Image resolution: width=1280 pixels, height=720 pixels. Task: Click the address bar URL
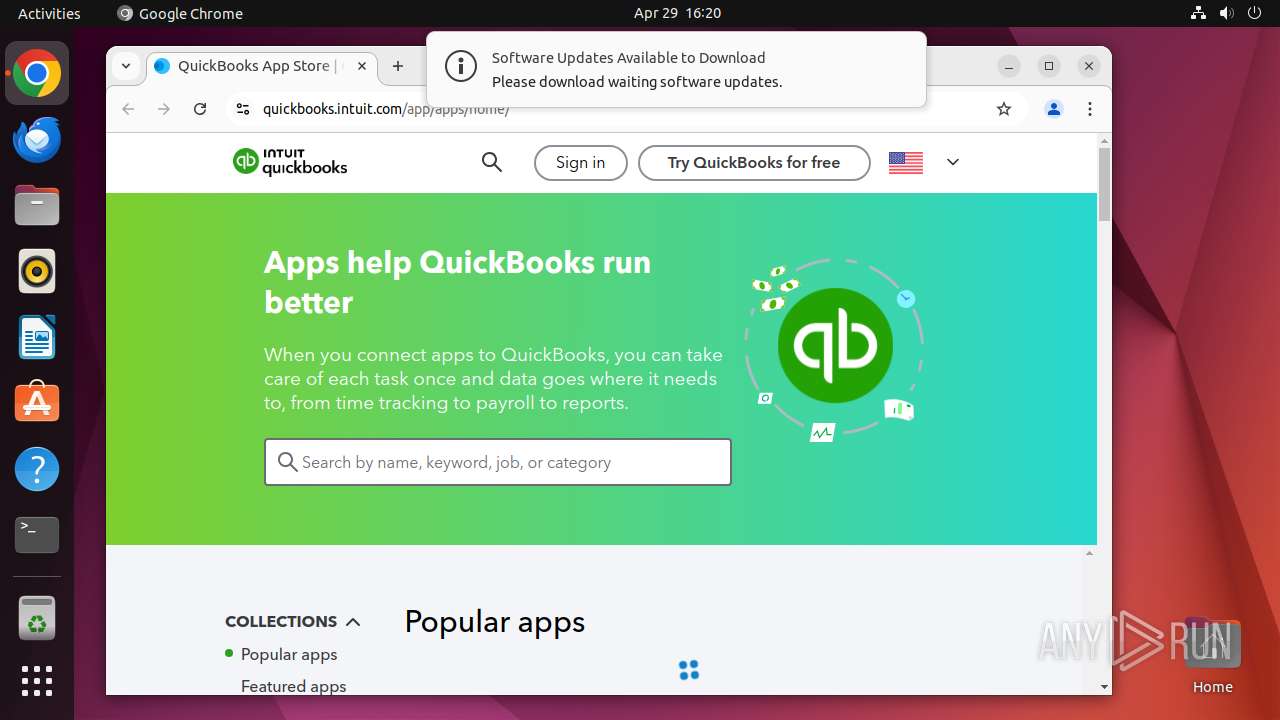point(386,109)
